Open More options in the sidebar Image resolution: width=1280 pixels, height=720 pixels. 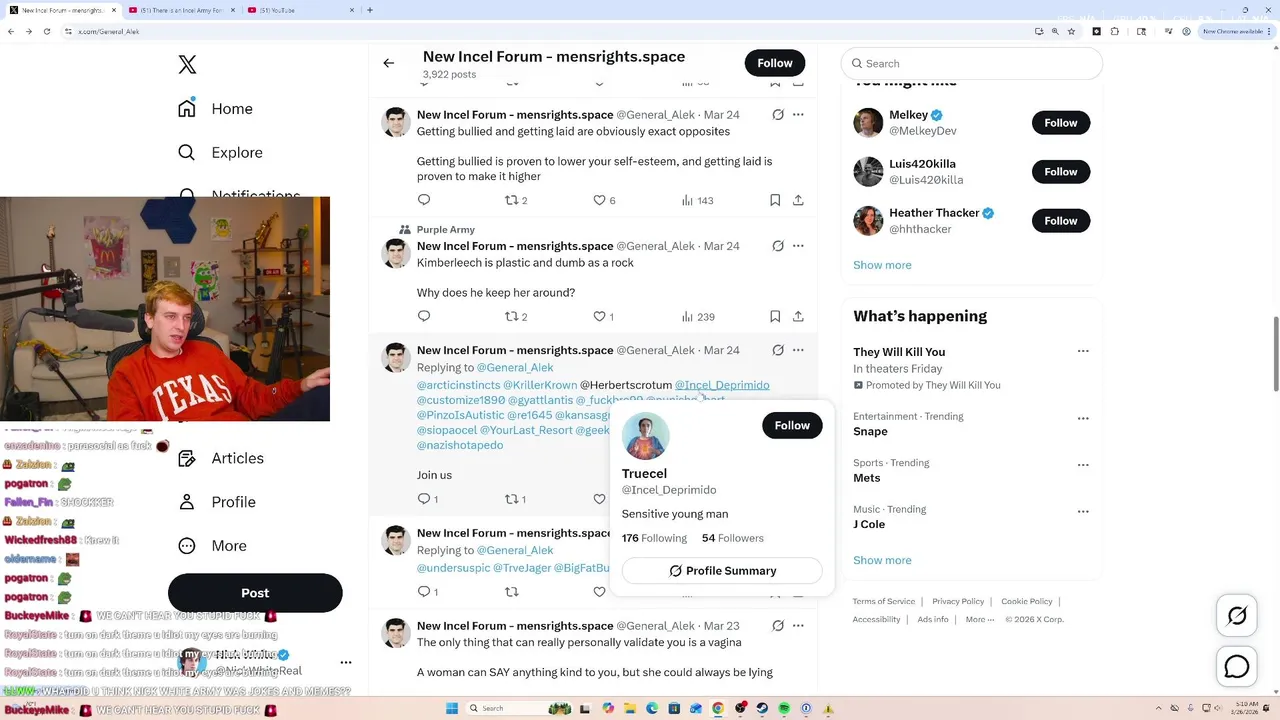click(x=211, y=546)
